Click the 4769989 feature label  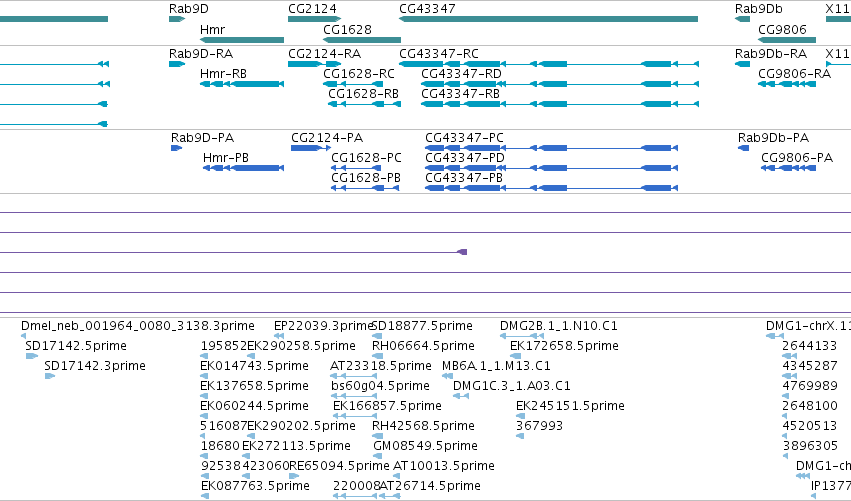810,386
